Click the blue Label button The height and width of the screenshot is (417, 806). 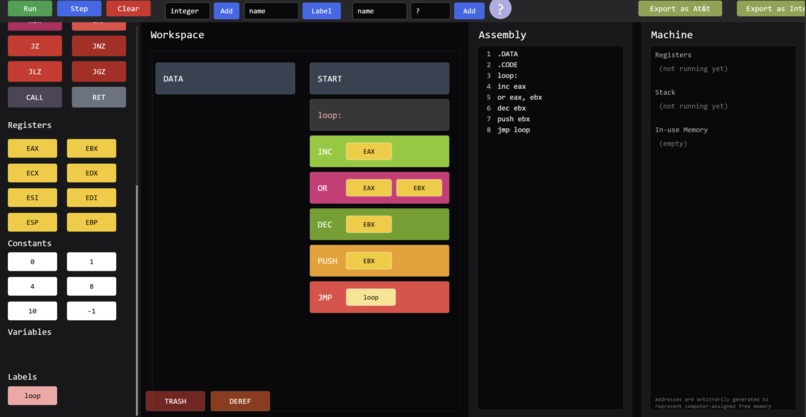tap(321, 11)
